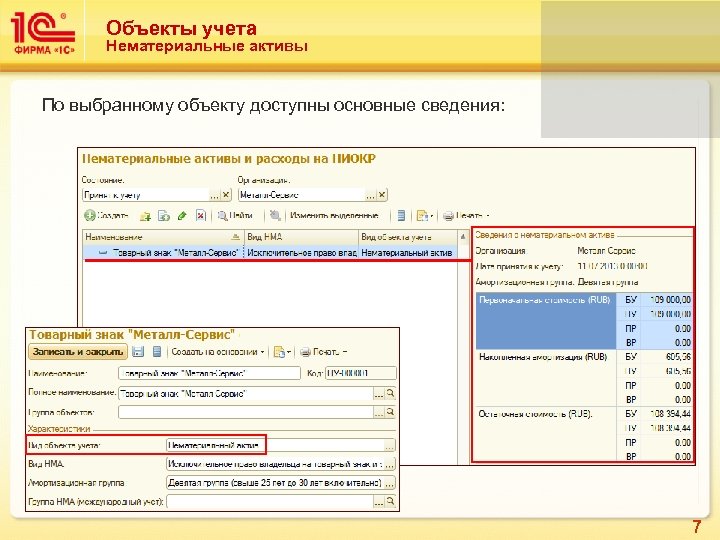Sort by the Наименование column header
This screenshot has width=720, height=540.
163,237
